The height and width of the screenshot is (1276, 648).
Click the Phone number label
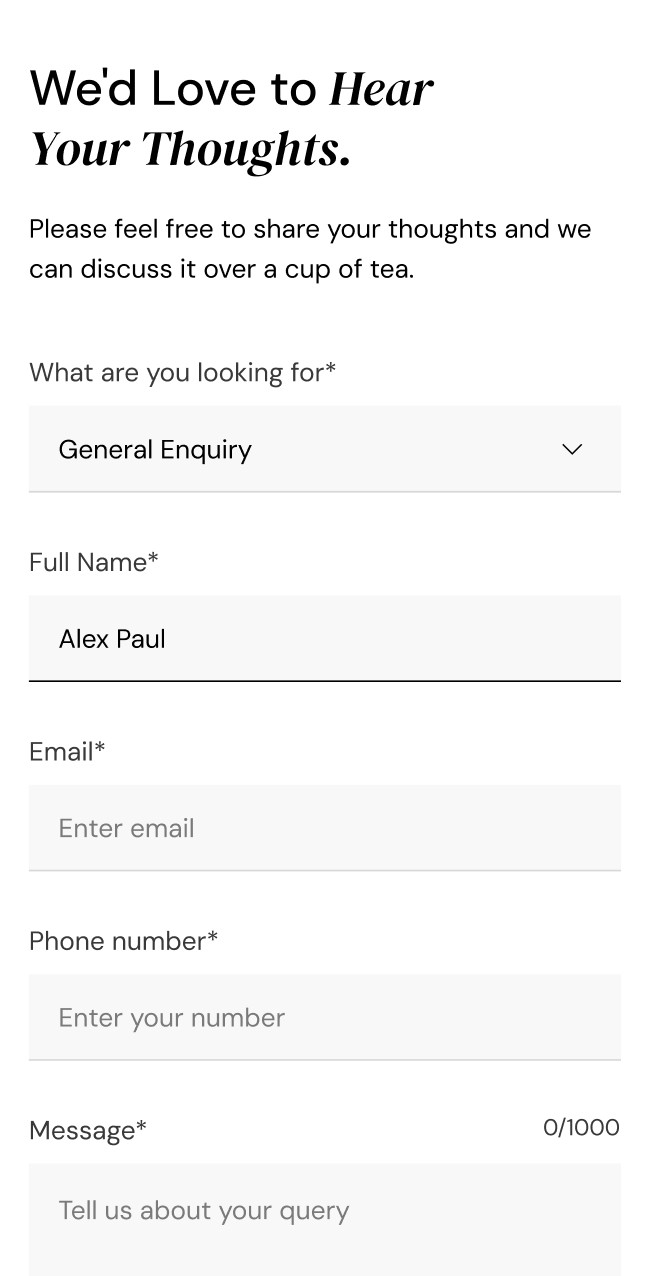point(123,941)
